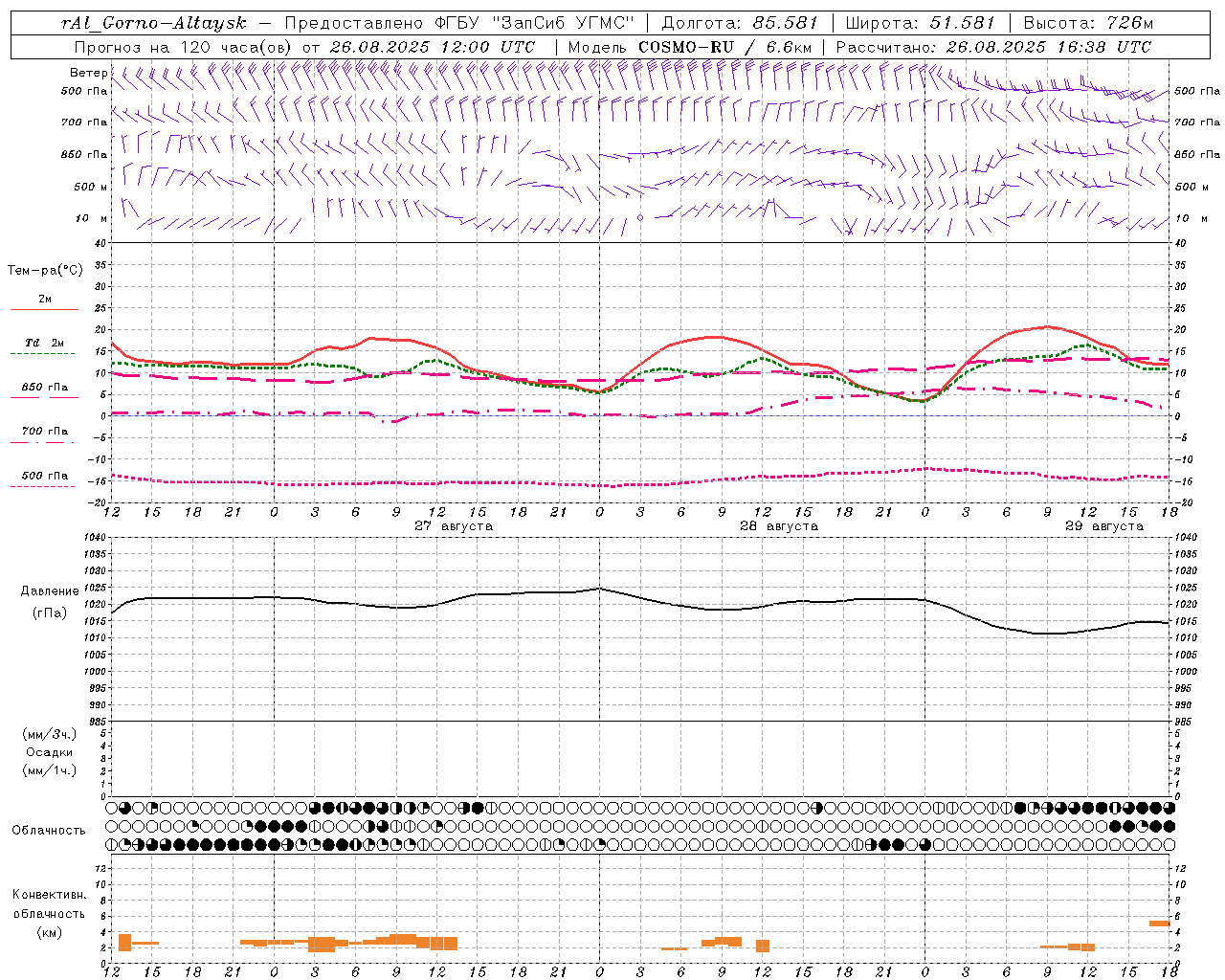
Task: Click the Высота: 726м value
Action: [x=1088, y=23]
